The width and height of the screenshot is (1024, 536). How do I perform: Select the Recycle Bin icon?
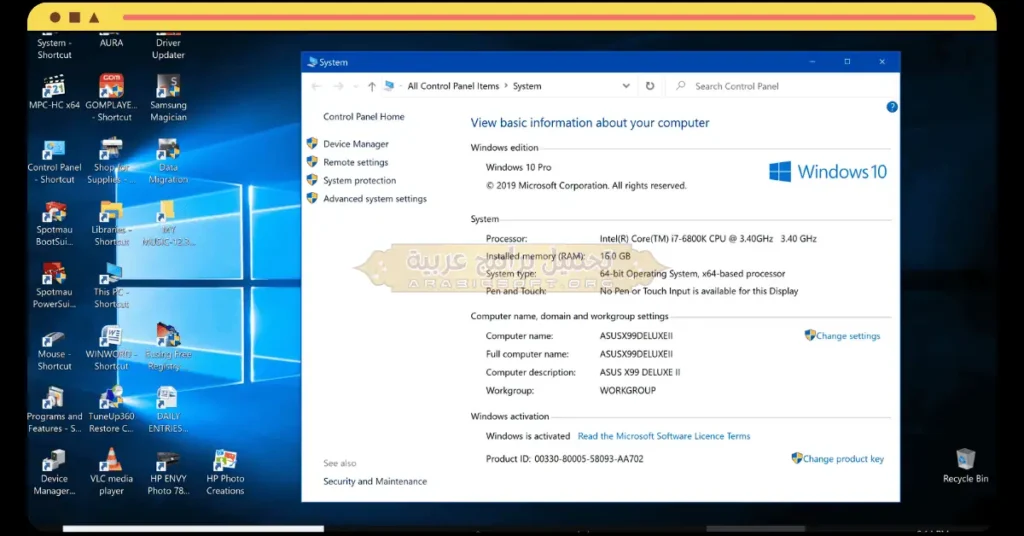[x=965, y=465]
